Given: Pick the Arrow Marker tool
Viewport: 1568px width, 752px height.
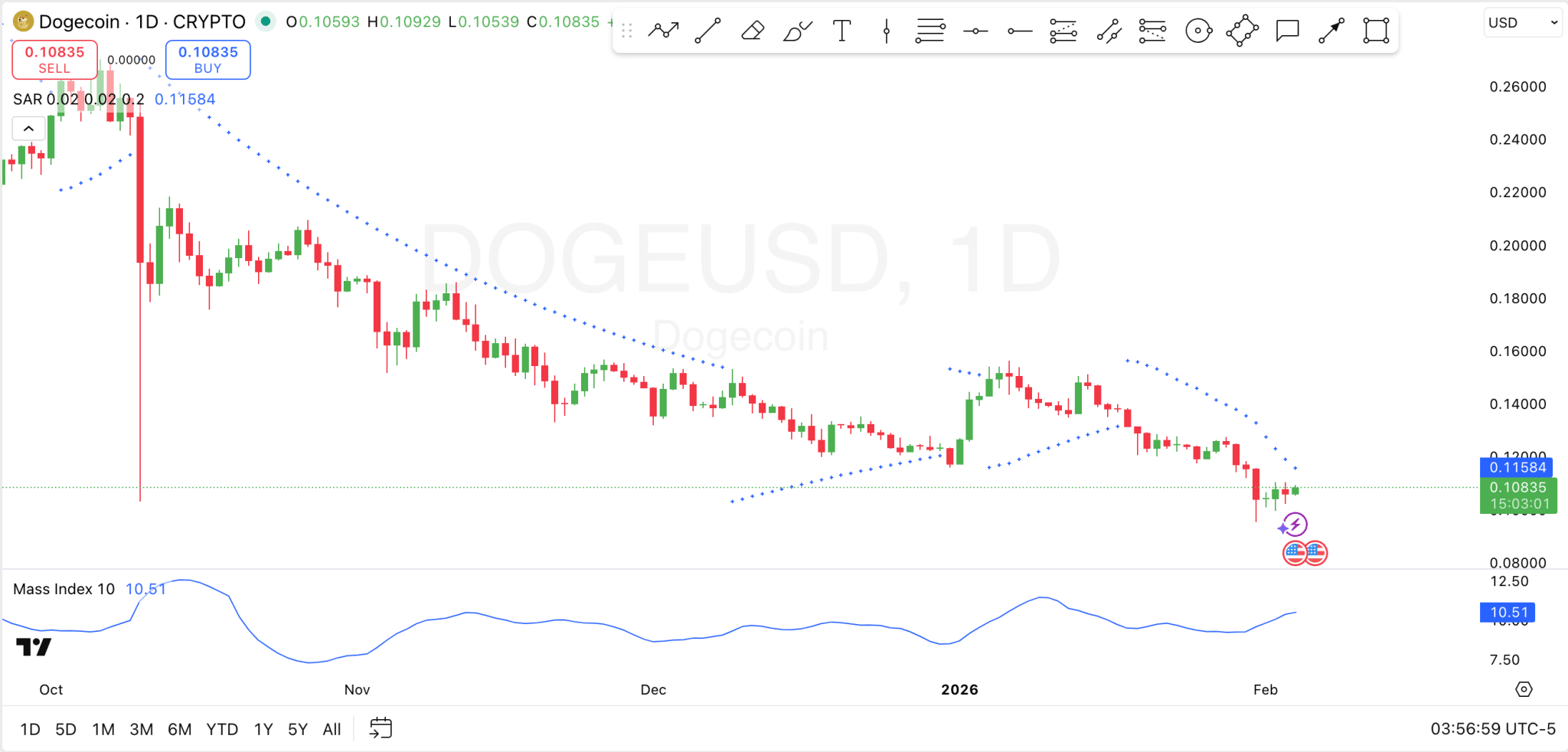Looking at the screenshot, I should point(1331,30).
